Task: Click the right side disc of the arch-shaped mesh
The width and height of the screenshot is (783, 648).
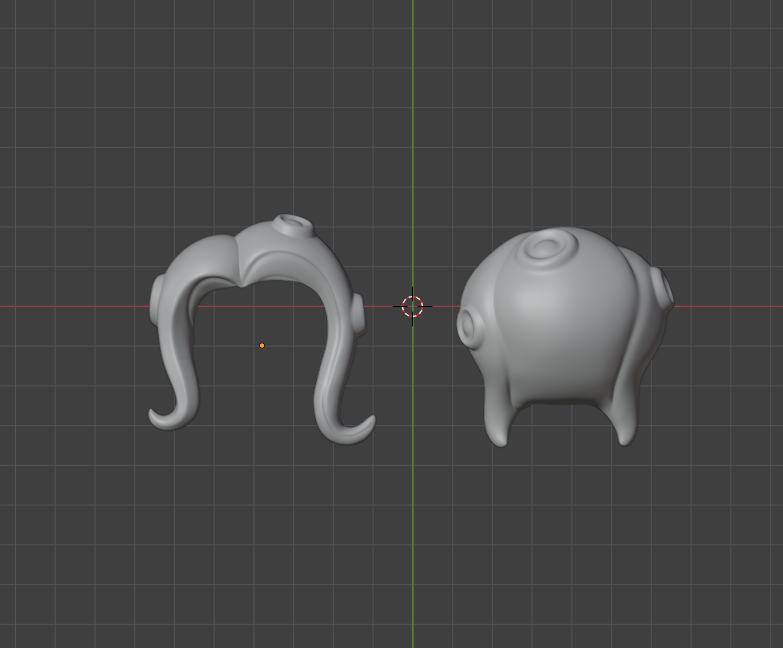Action: point(358,313)
